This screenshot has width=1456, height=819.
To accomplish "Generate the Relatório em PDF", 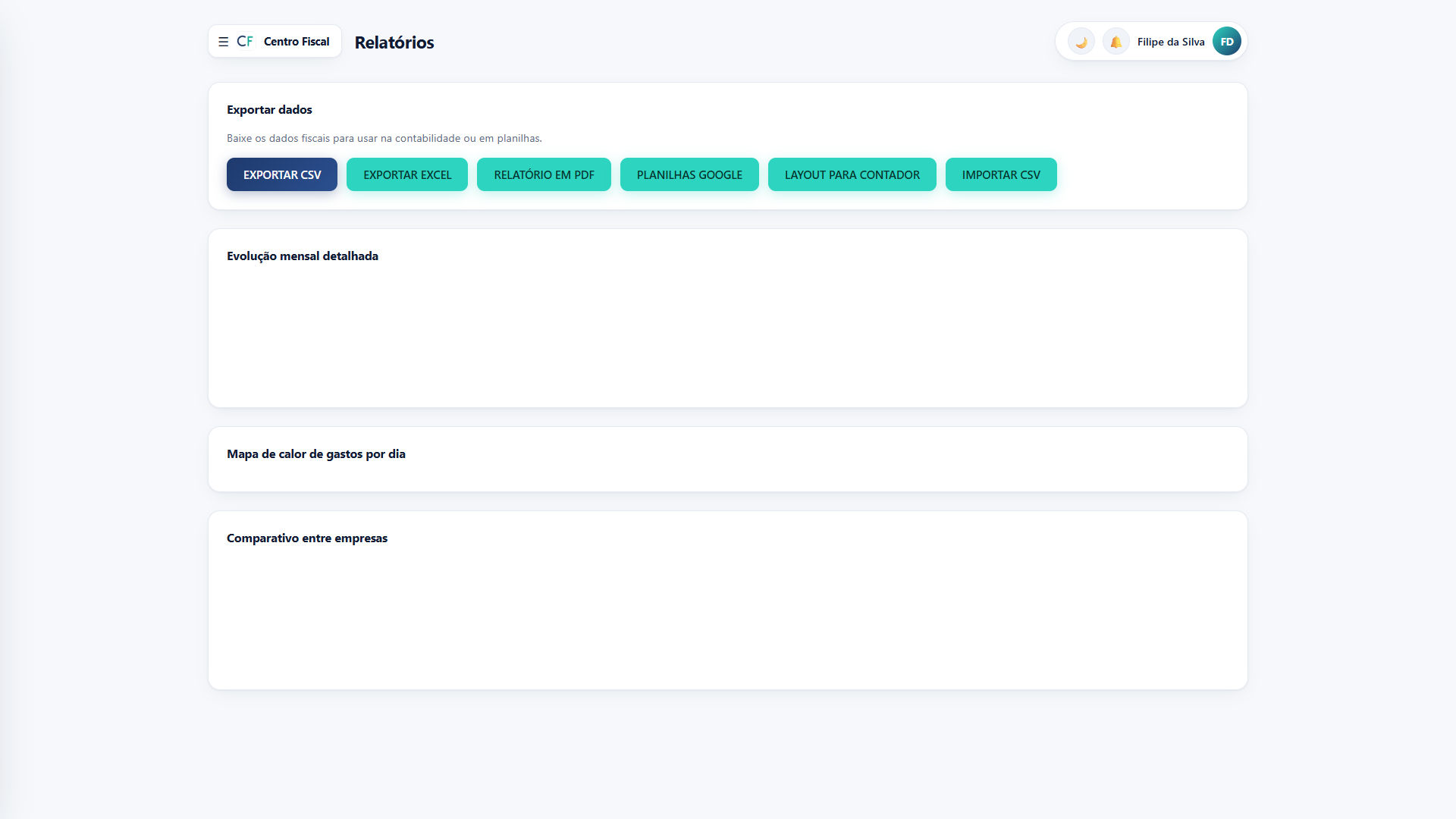I will pos(544,174).
